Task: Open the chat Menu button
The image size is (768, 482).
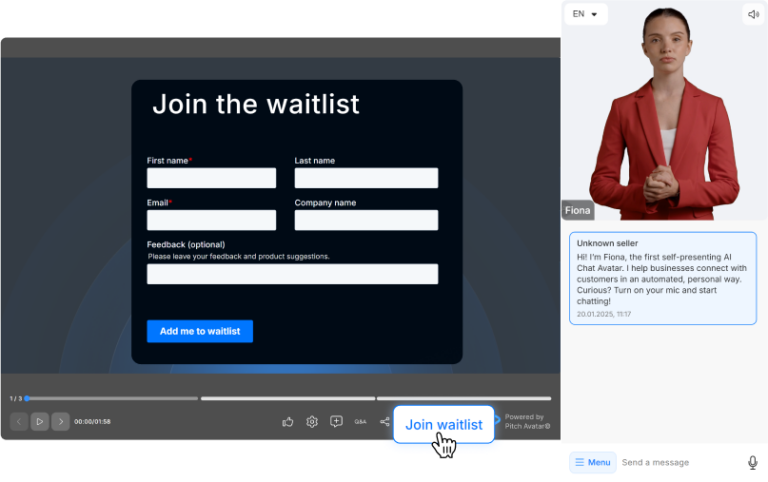Action: [593, 462]
